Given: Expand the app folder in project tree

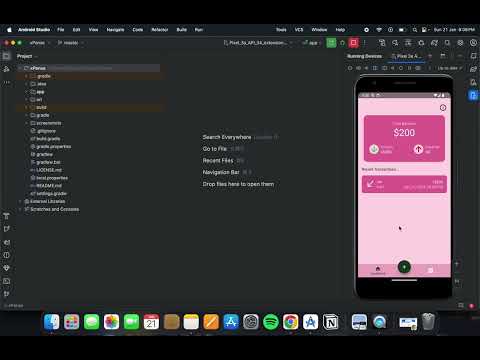Looking at the screenshot, I should pyautogui.click(x=26, y=92).
